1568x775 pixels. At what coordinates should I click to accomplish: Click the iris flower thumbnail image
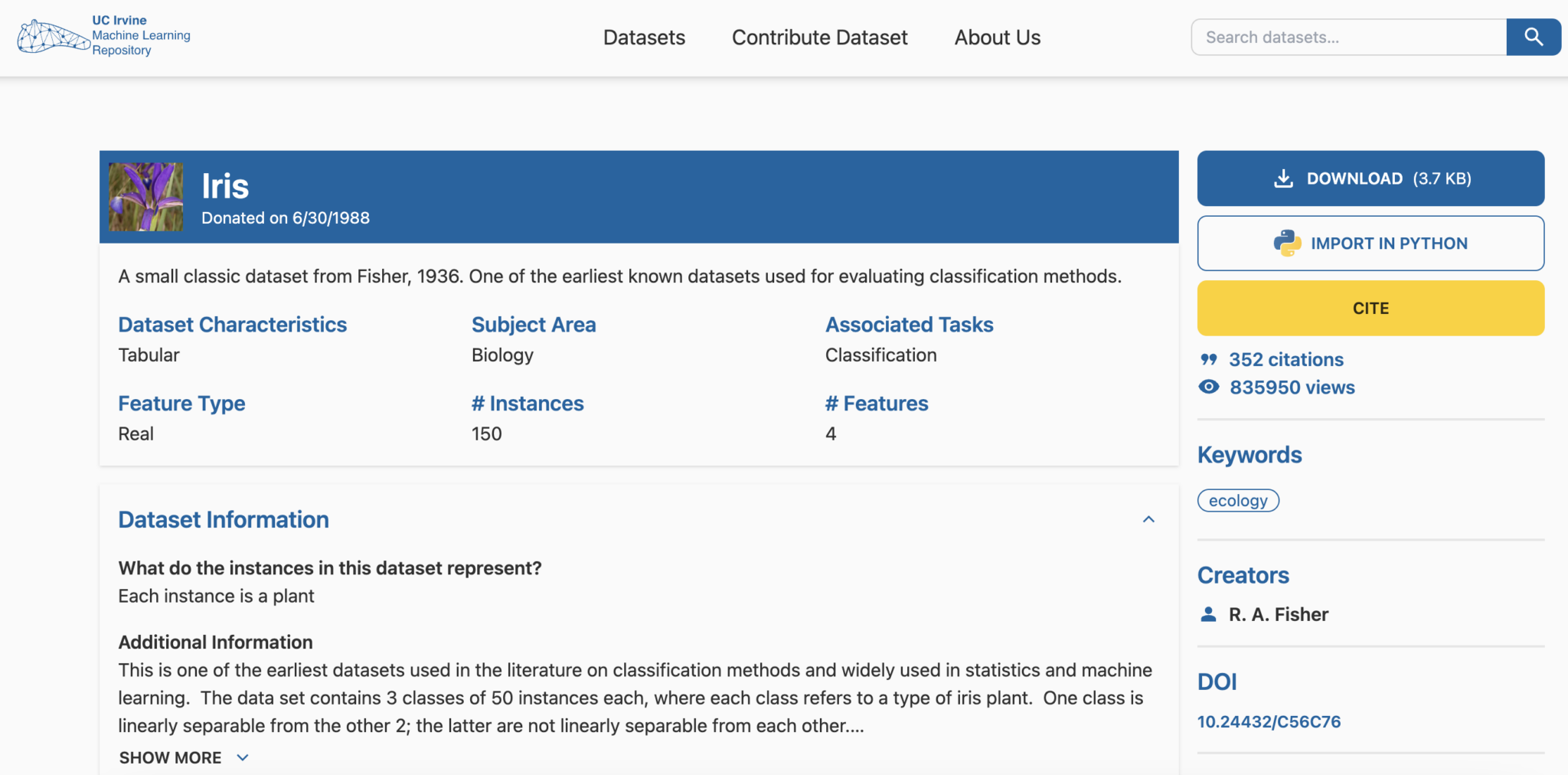coord(145,196)
